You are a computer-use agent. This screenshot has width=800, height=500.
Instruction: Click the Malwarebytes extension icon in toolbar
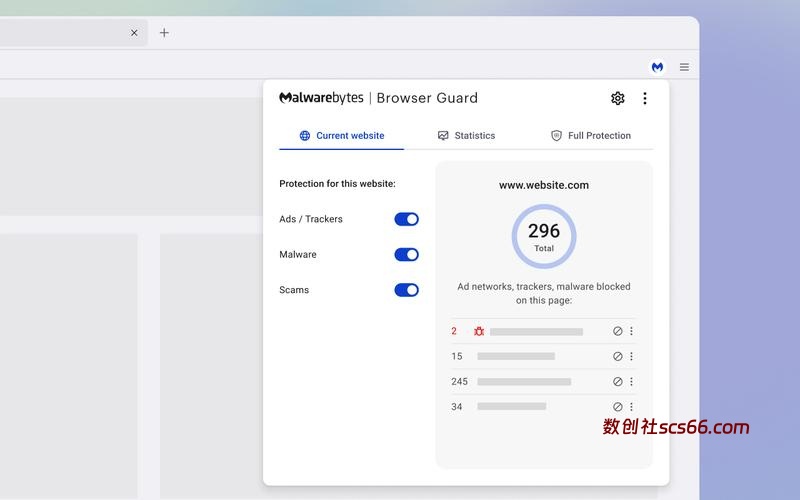(657, 67)
